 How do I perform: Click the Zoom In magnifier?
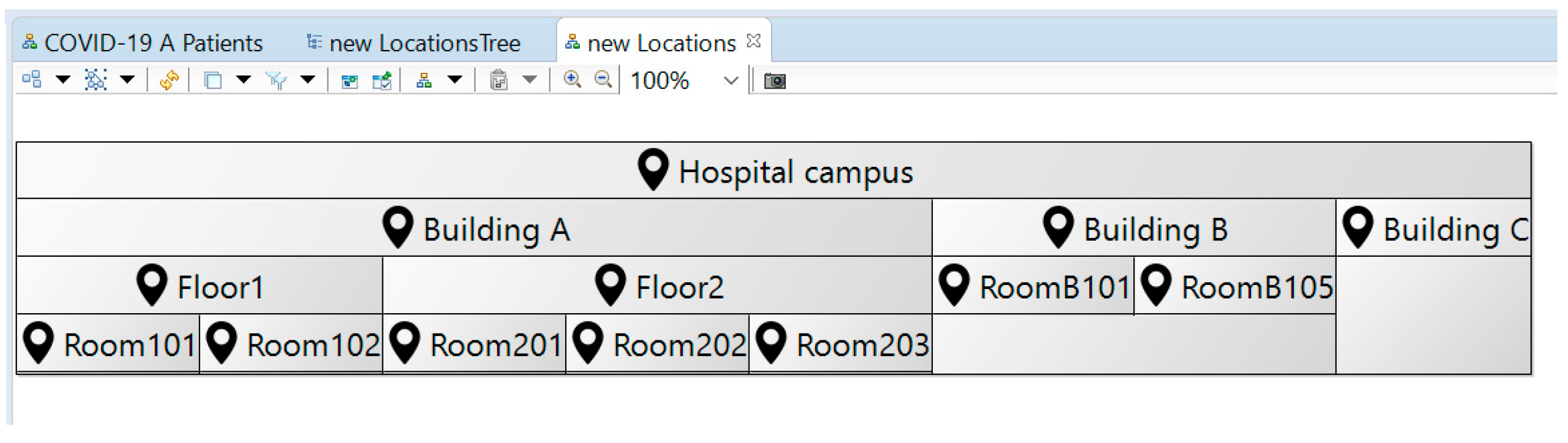tap(572, 79)
